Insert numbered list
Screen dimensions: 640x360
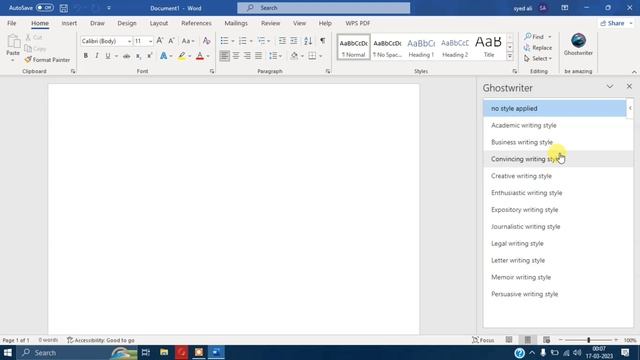pos(243,41)
